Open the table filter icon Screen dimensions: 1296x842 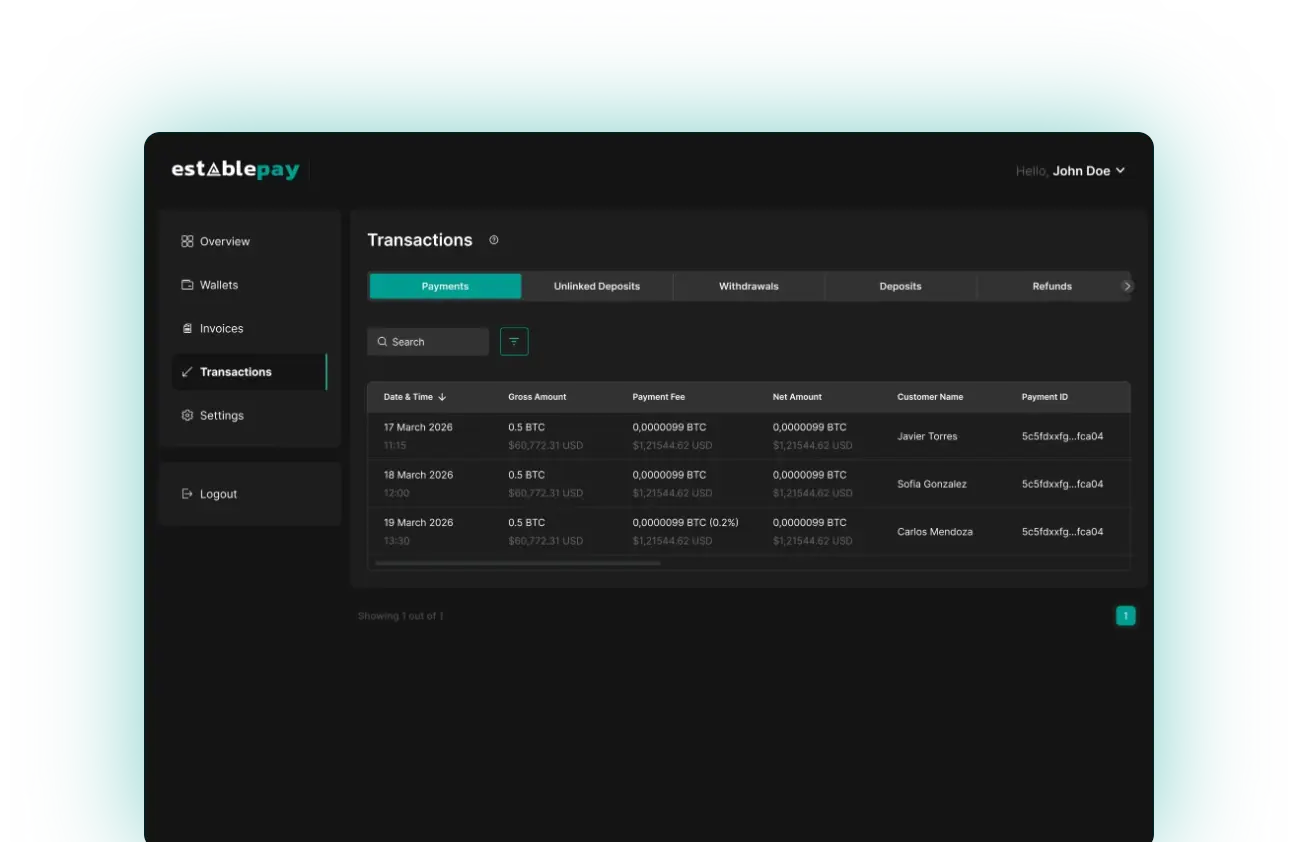(514, 342)
